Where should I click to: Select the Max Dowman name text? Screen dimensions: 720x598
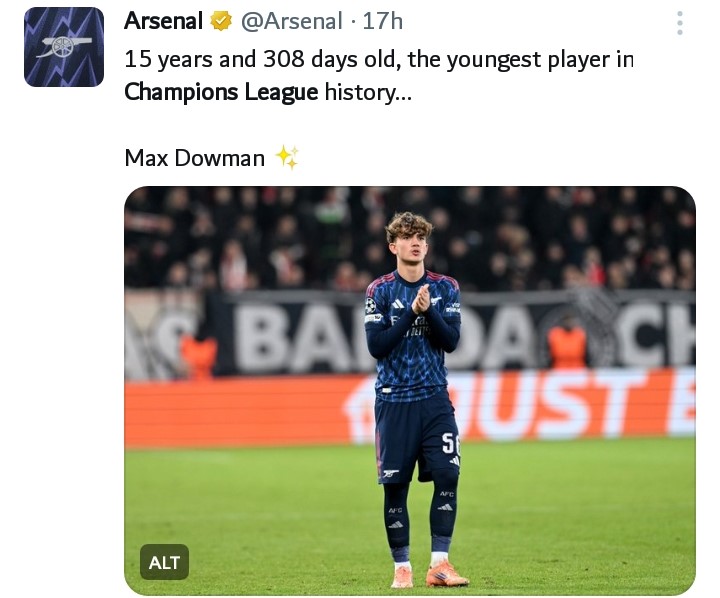(x=194, y=158)
